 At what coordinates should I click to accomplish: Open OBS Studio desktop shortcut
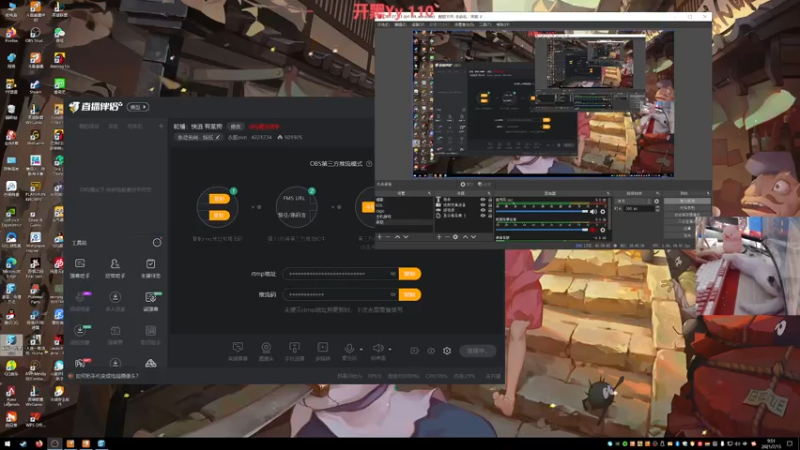pos(35,34)
